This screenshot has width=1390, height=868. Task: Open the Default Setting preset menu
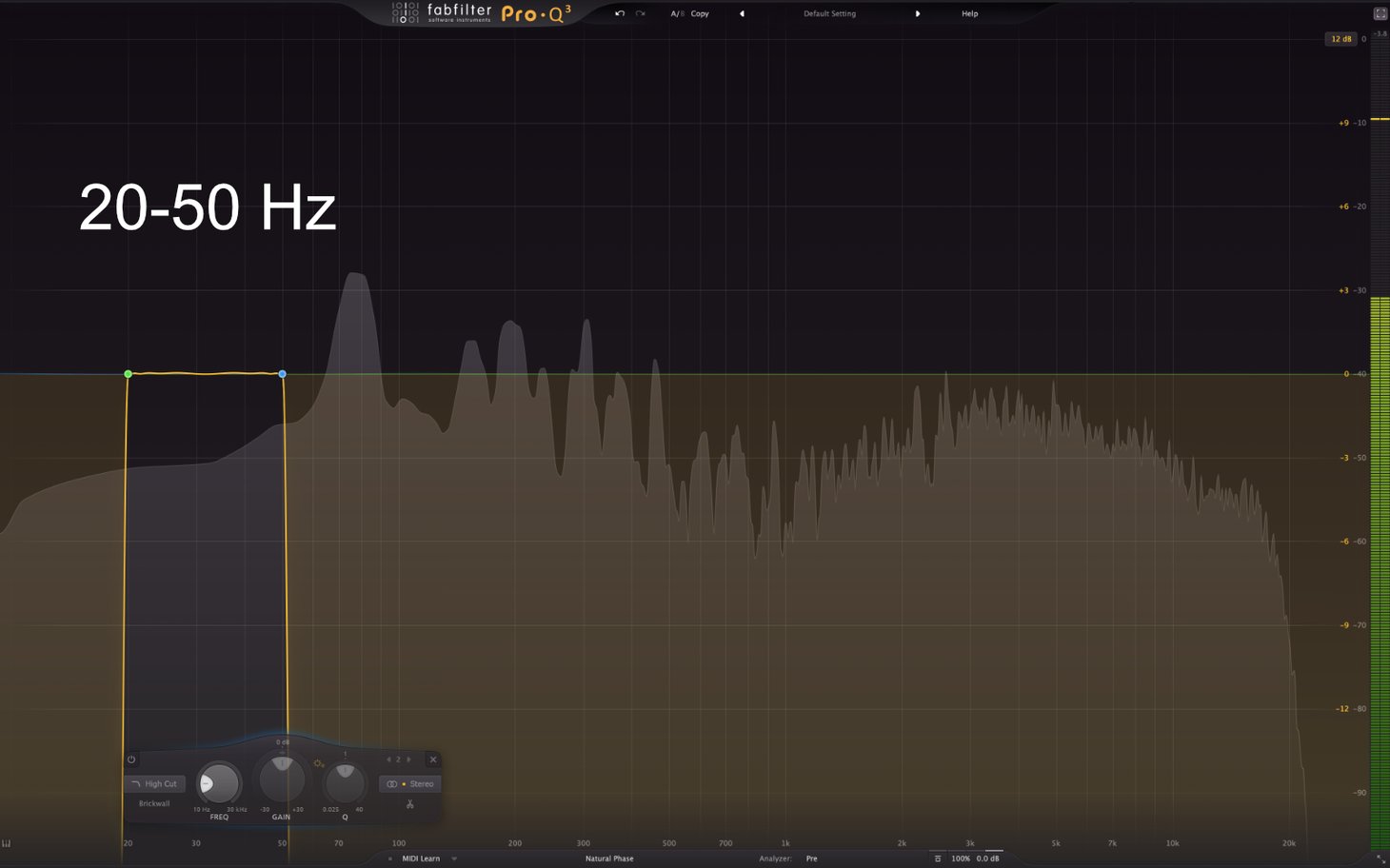coord(829,13)
